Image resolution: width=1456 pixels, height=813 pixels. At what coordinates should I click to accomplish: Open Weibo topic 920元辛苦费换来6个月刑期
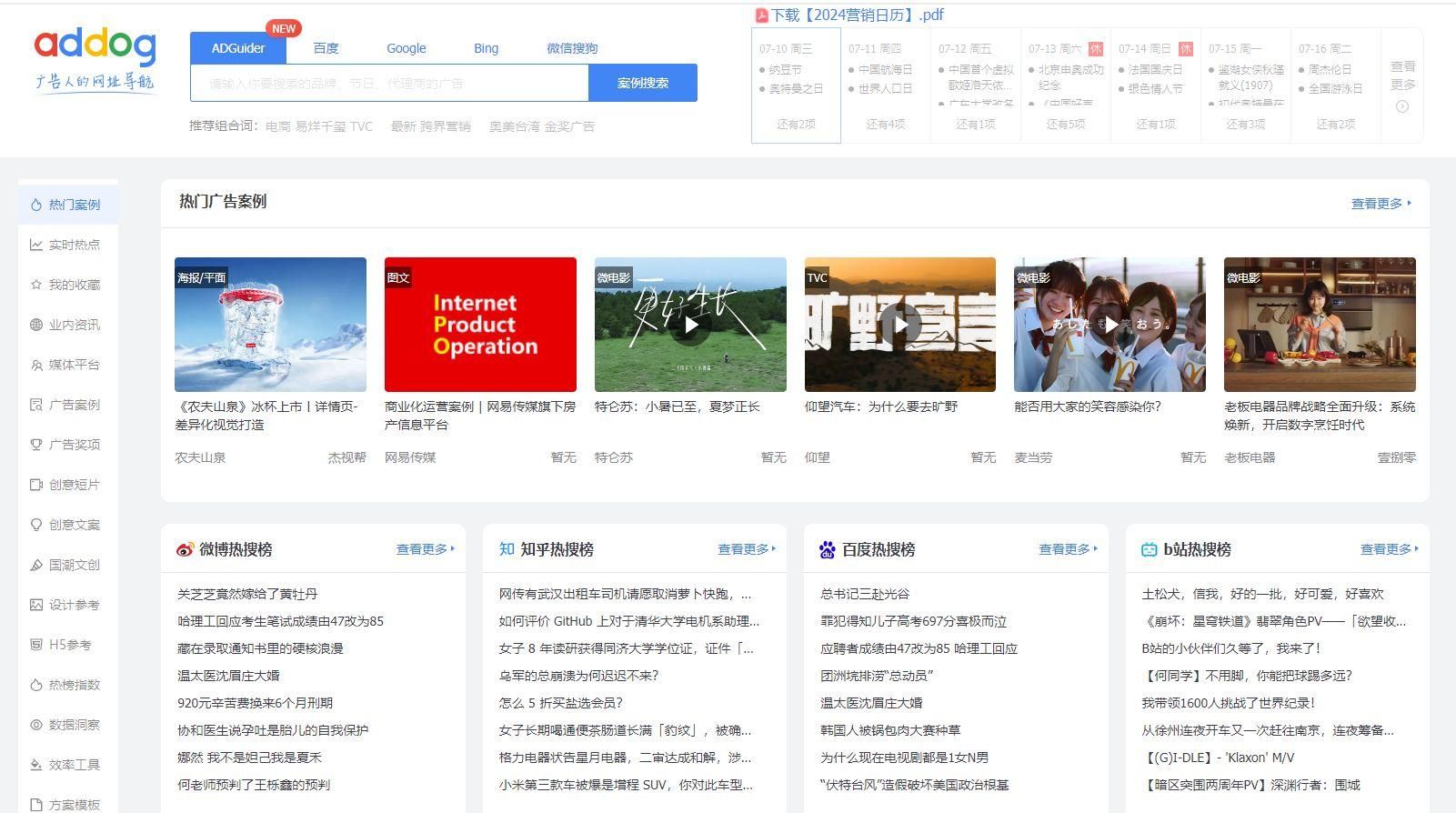point(255,703)
